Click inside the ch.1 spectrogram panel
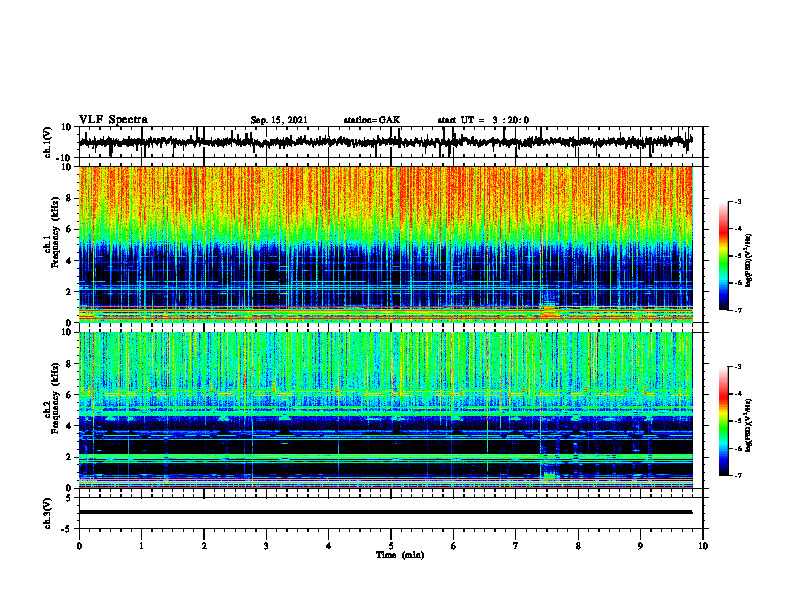Viewport: 792px width, 612px height. [x=385, y=244]
